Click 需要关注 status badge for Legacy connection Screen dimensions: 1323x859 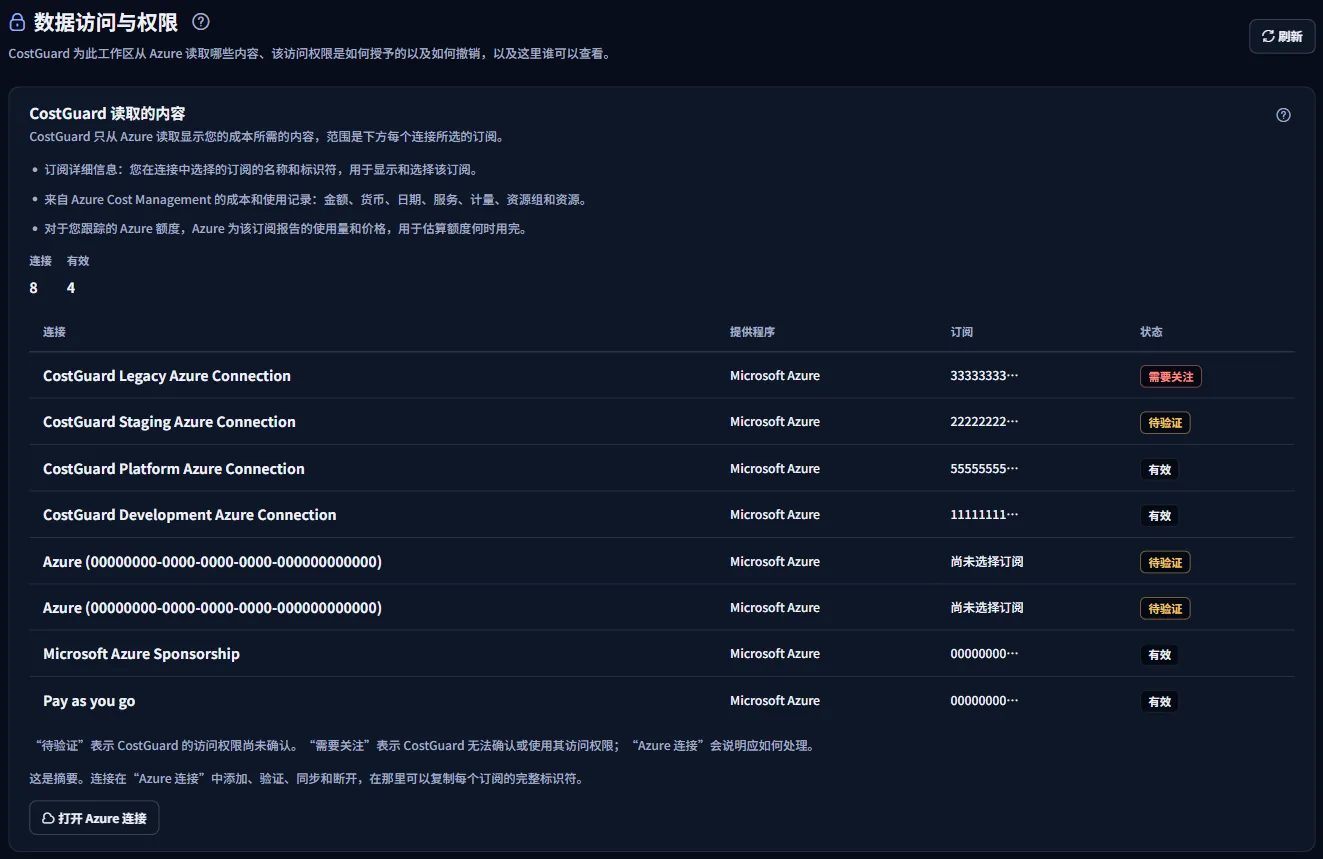1170,377
